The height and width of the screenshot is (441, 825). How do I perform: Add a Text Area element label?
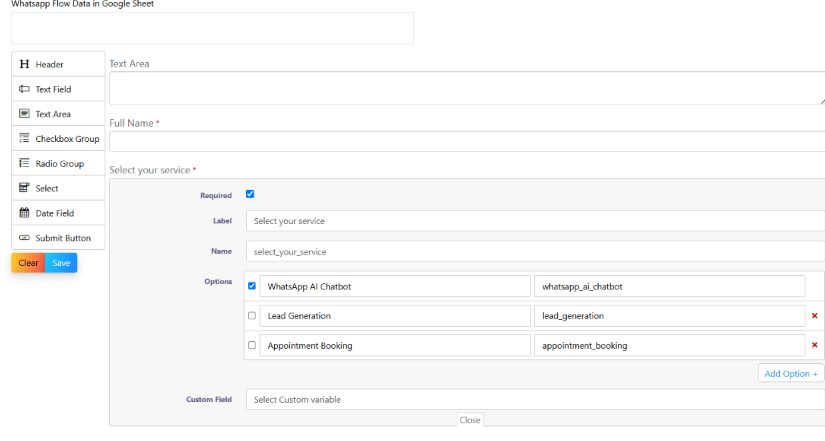53,114
